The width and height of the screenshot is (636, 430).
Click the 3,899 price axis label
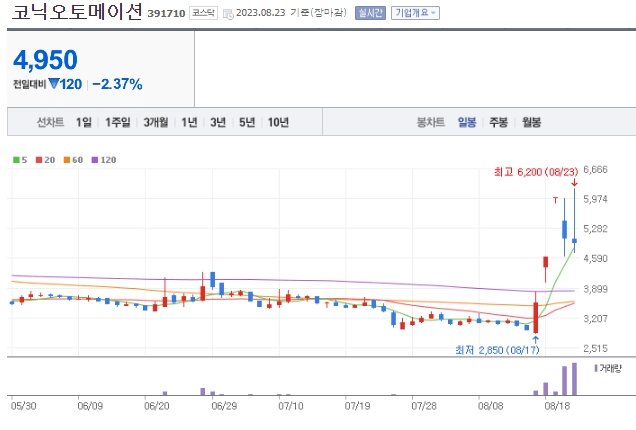click(595, 289)
